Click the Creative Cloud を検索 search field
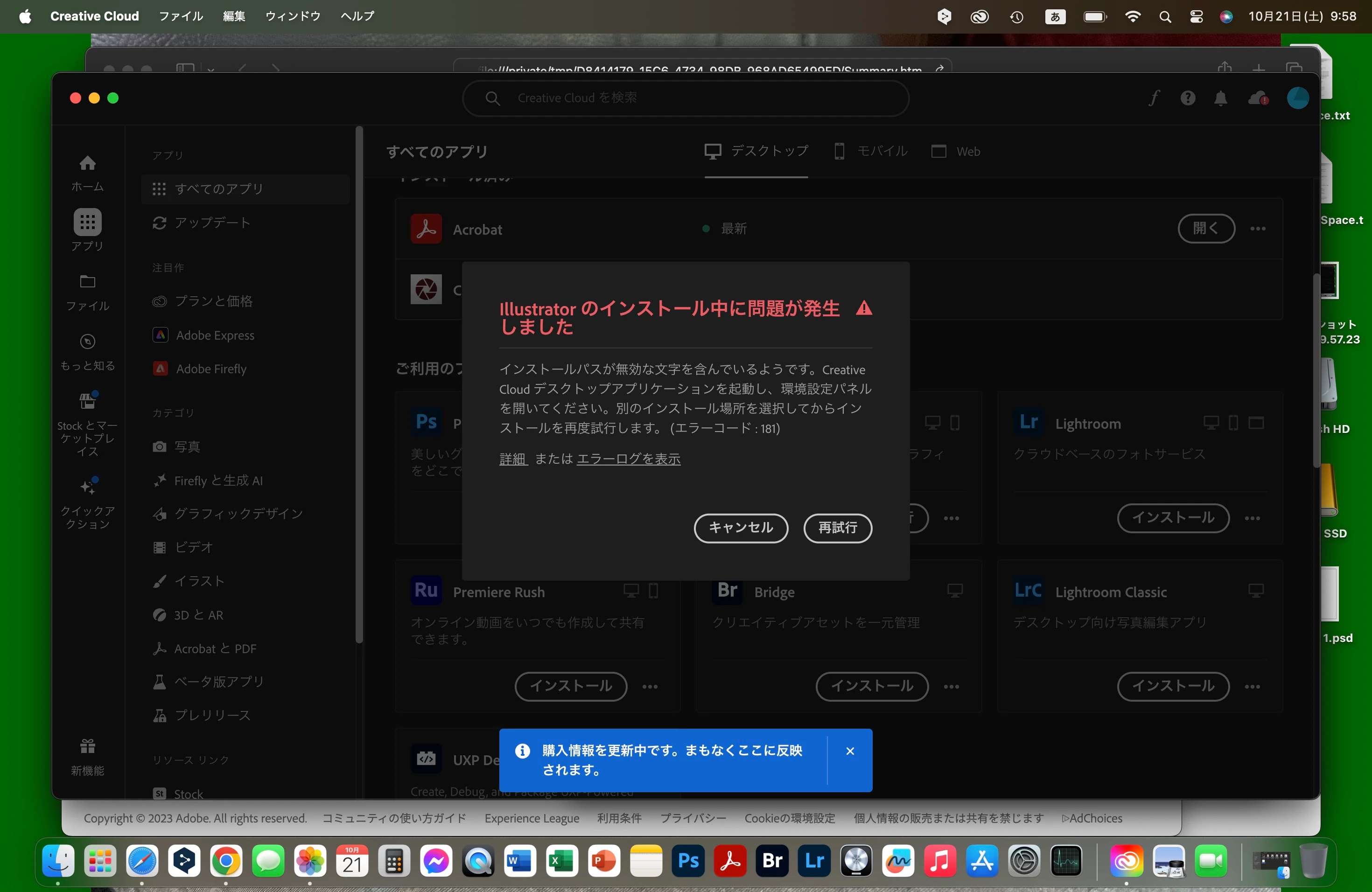The image size is (1372, 892). tap(685, 98)
